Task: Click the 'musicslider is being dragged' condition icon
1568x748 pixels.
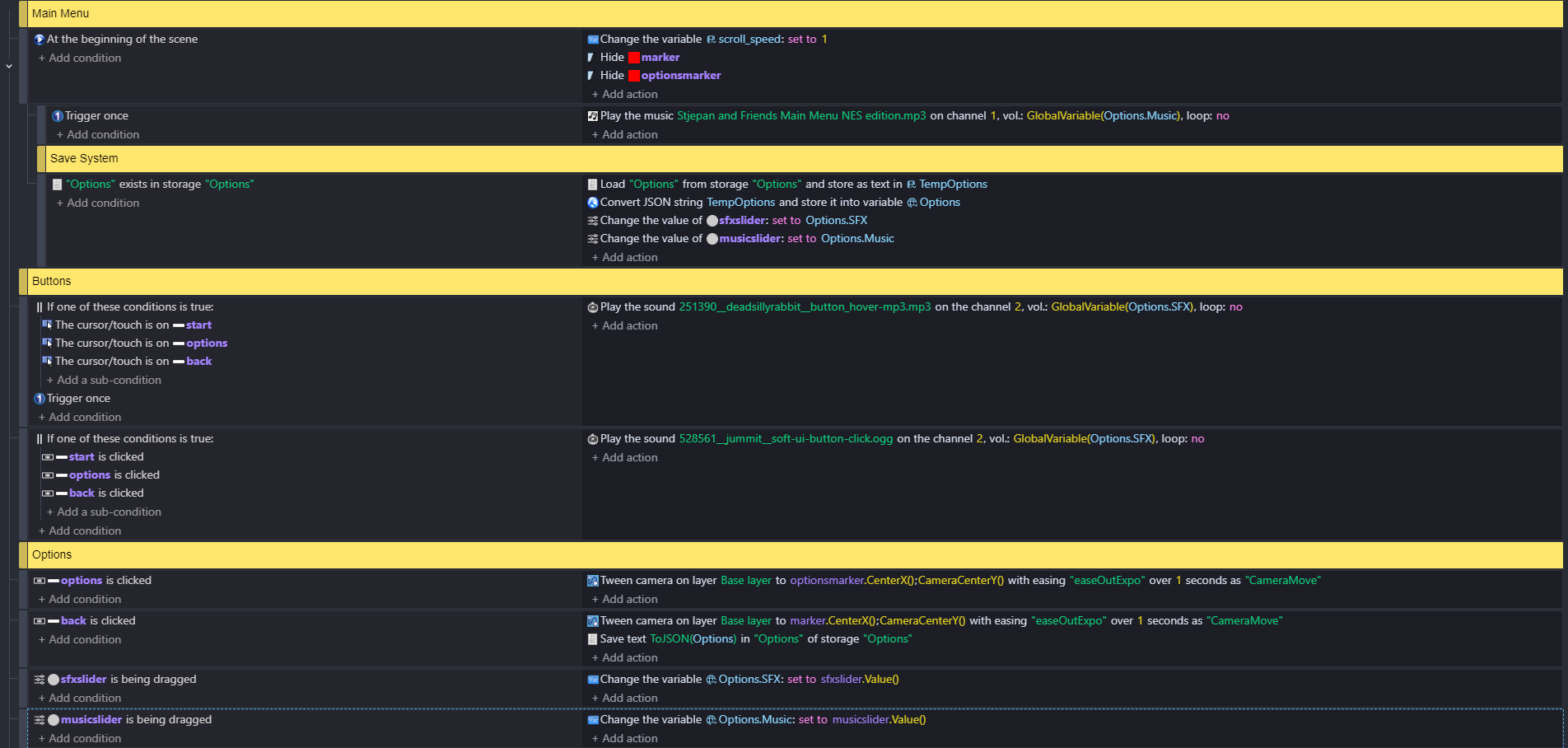Action: (40, 720)
